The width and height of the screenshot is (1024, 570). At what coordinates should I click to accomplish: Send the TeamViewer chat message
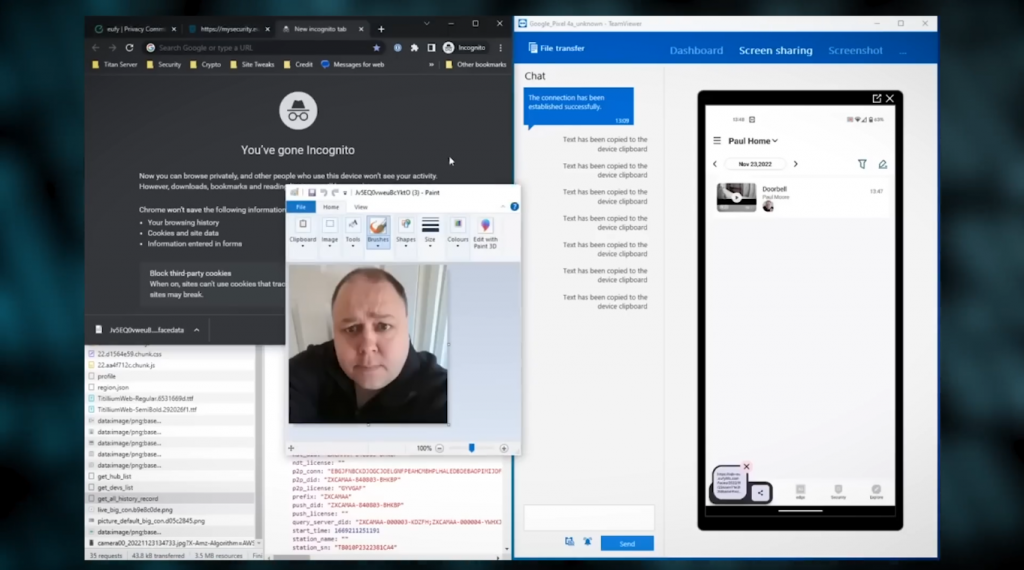pyautogui.click(x=627, y=543)
